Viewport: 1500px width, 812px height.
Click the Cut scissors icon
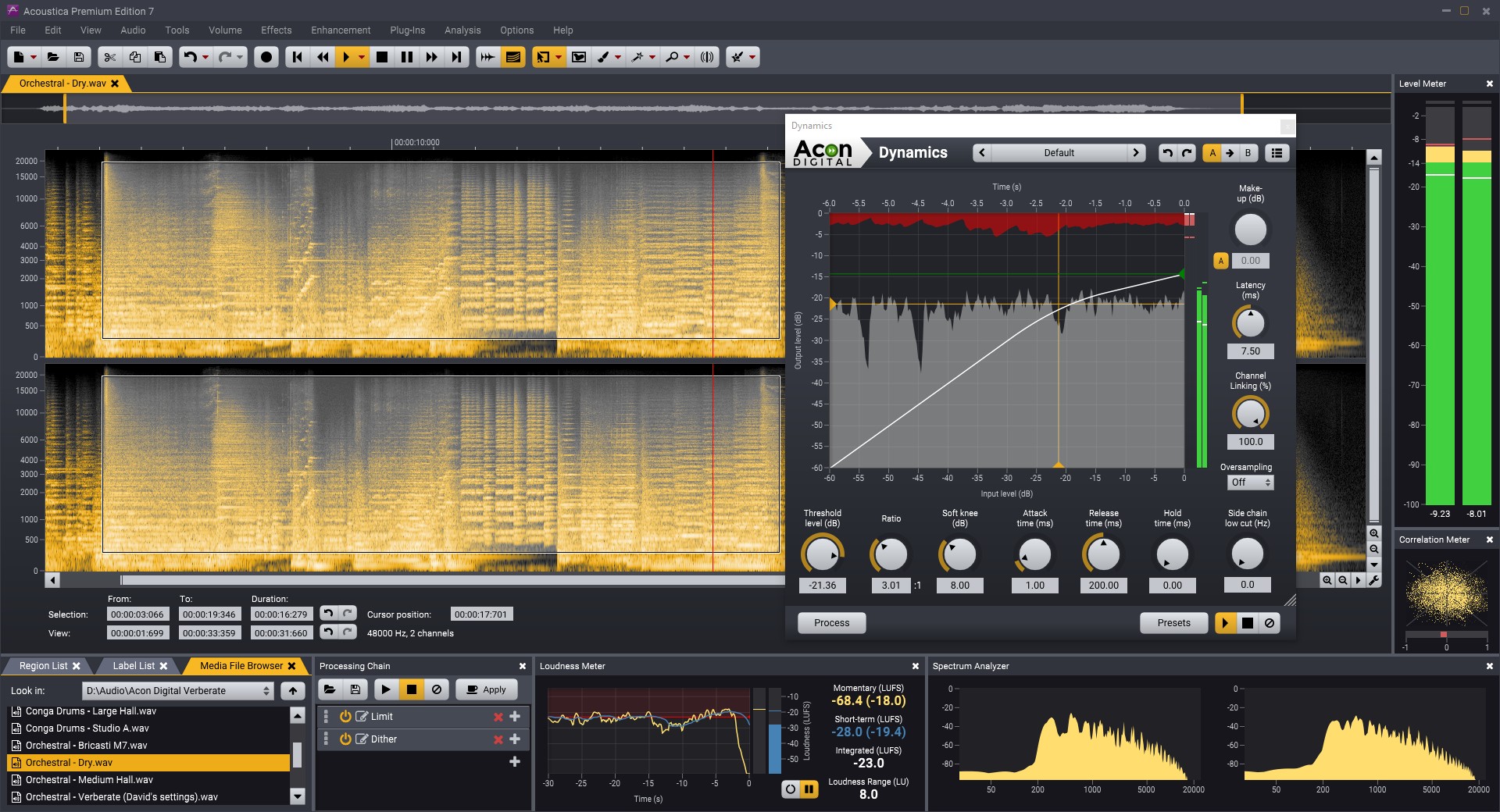pos(110,57)
